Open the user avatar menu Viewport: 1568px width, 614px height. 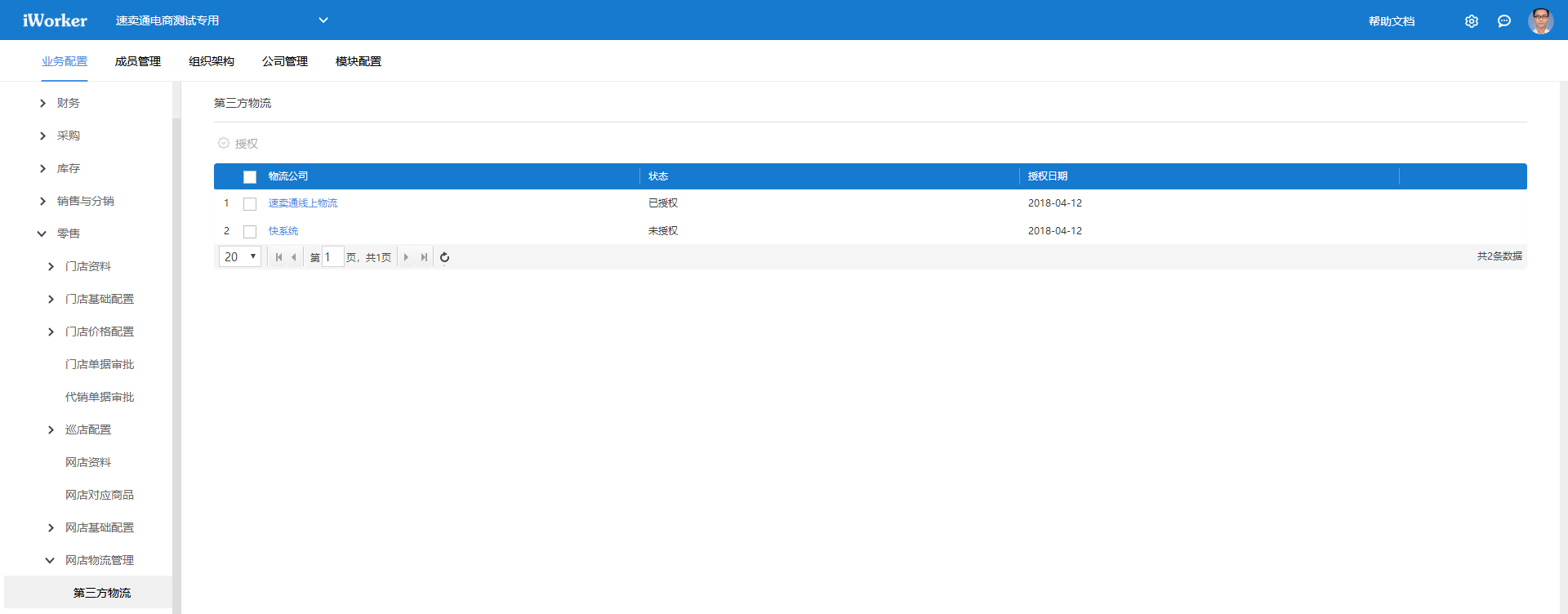1541,20
